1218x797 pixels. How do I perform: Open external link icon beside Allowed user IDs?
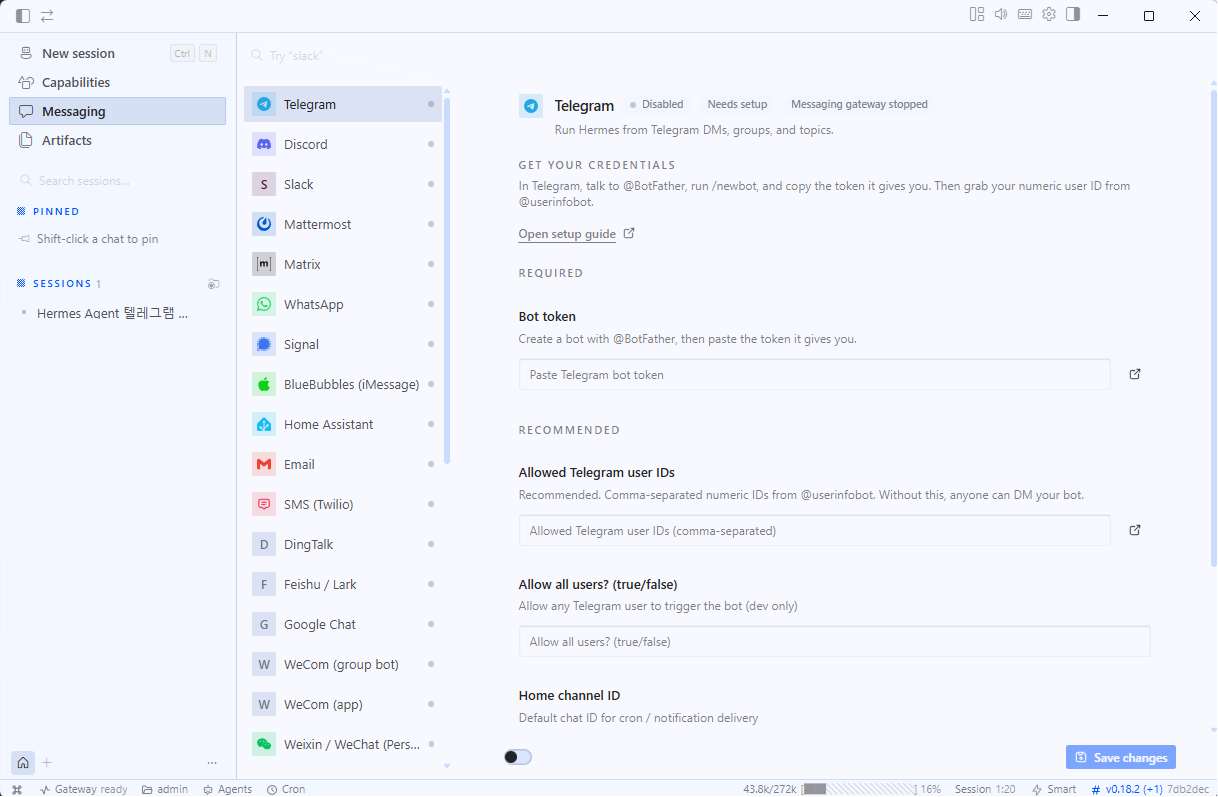click(1135, 530)
